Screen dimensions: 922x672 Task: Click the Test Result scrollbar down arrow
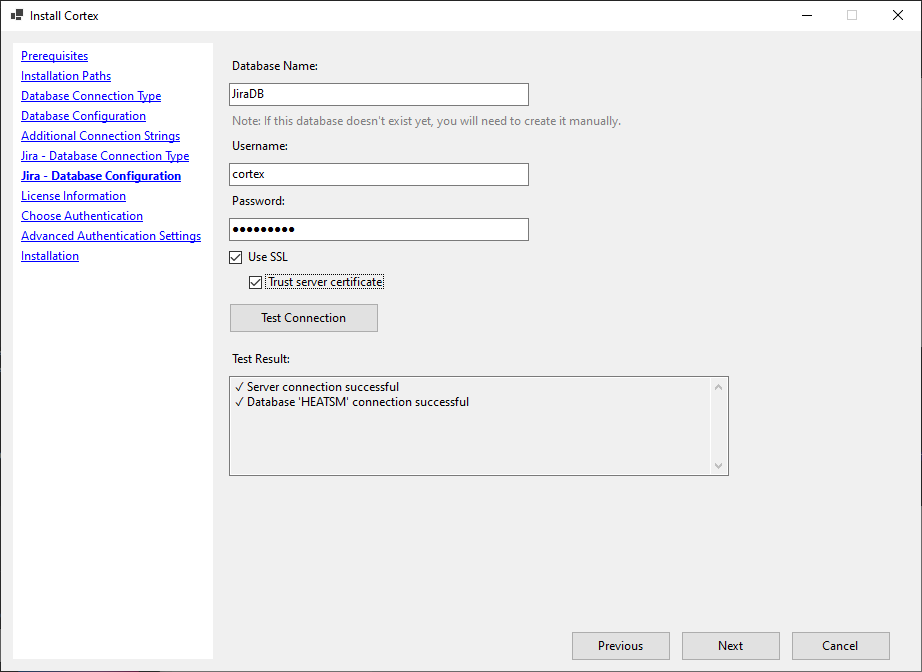click(x=719, y=463)
